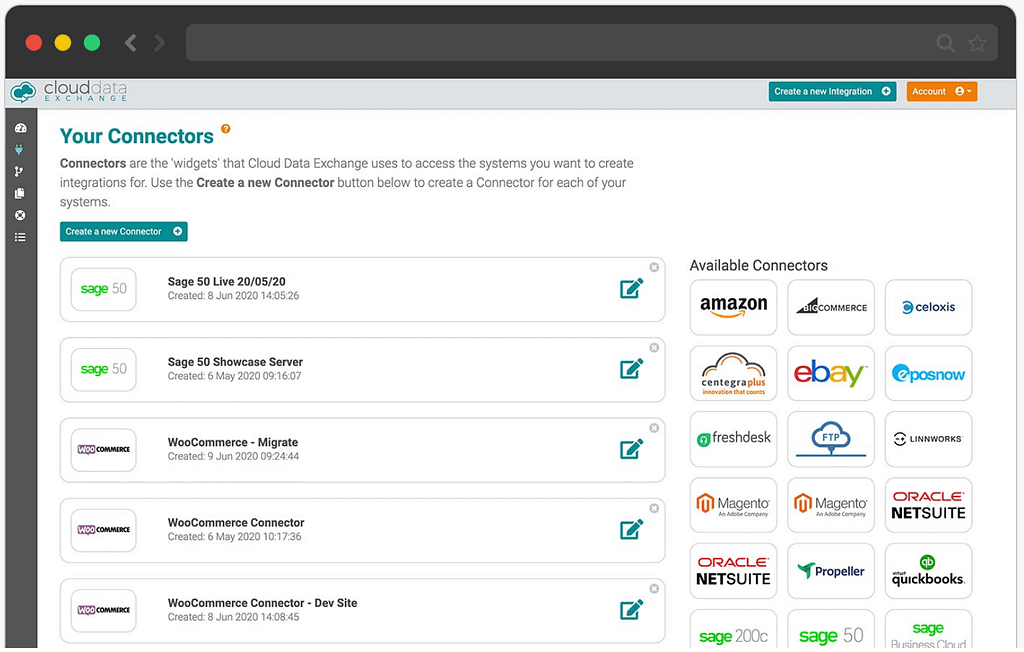Image resolution: width=1024 pixels, height=652 pixels.
Task: Choose the Freshdesk available connector
Action: [x=733, y=439]
